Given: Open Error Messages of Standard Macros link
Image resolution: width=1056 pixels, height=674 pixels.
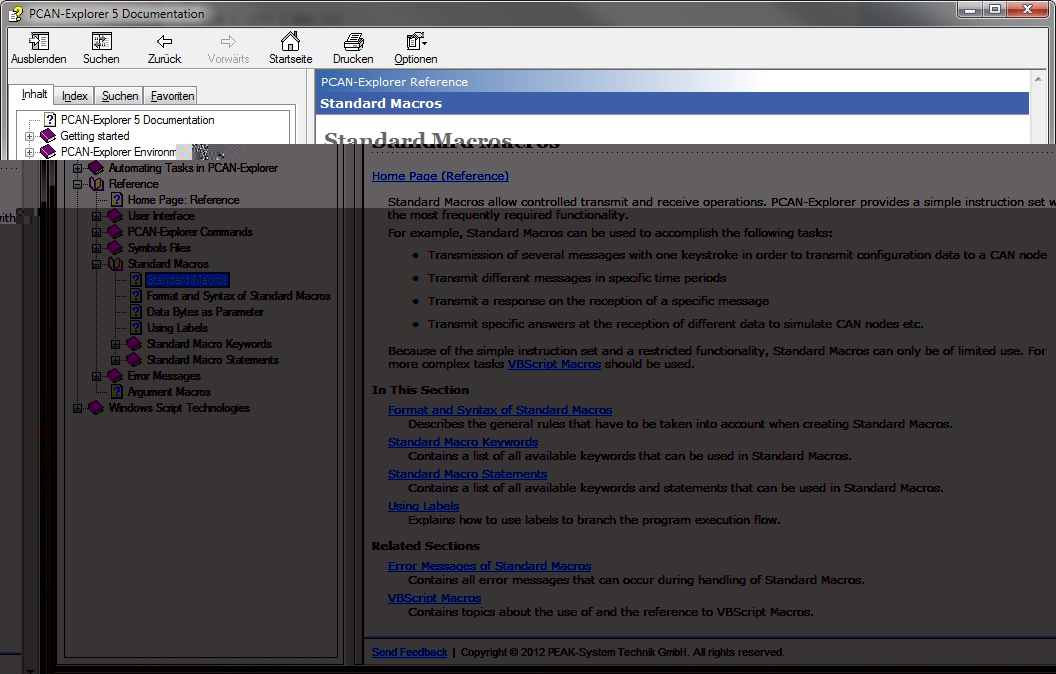Looking at the screenshot, I should [x=490, y=566].
